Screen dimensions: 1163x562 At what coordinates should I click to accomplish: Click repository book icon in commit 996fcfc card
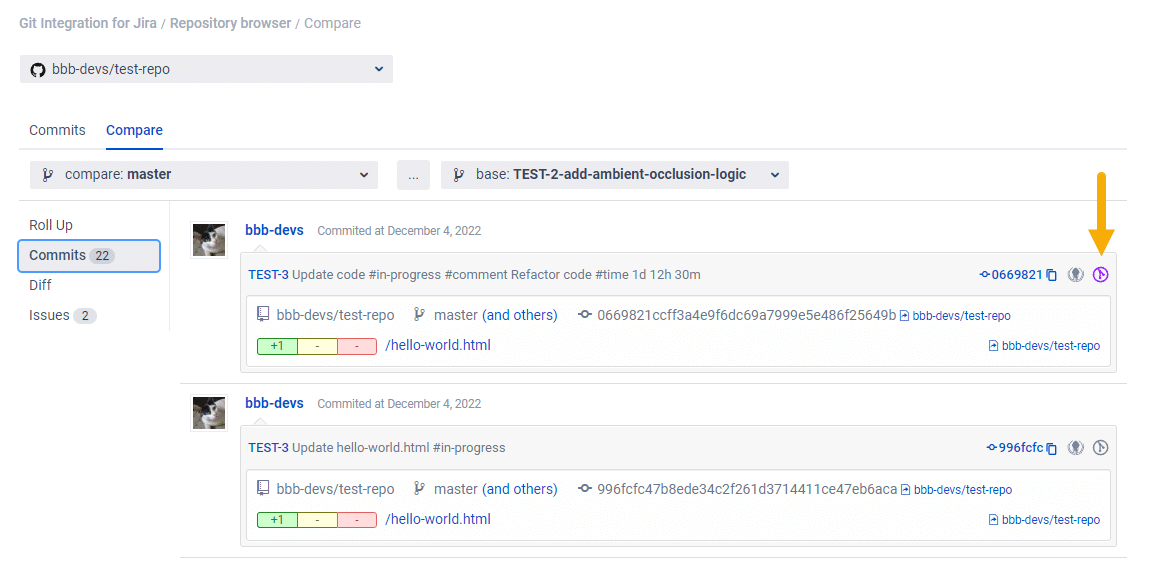pyautogui.click(x=263, y=489)
